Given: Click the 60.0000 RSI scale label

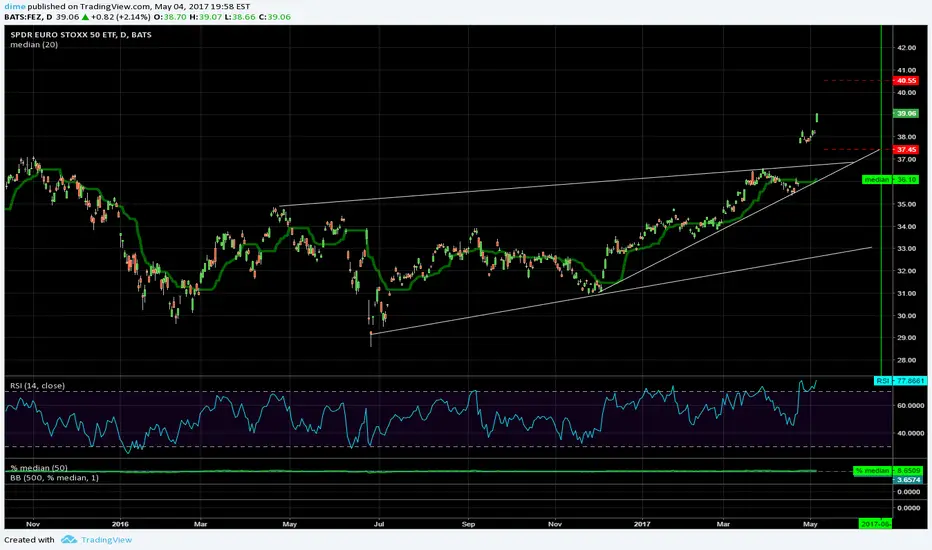Looking at the screenshot, I should (x=909, y=406).
